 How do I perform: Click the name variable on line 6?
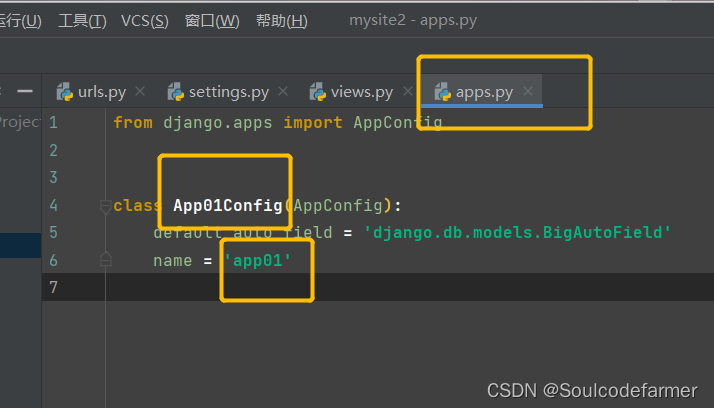(x=173, y=260)
